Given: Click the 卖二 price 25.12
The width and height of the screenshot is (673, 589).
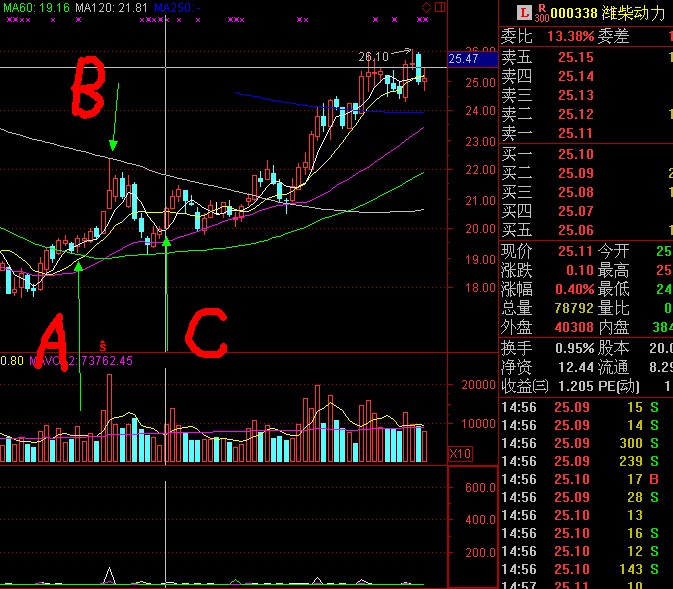Looking at the screenshot, I should click(x=576, y=114).
